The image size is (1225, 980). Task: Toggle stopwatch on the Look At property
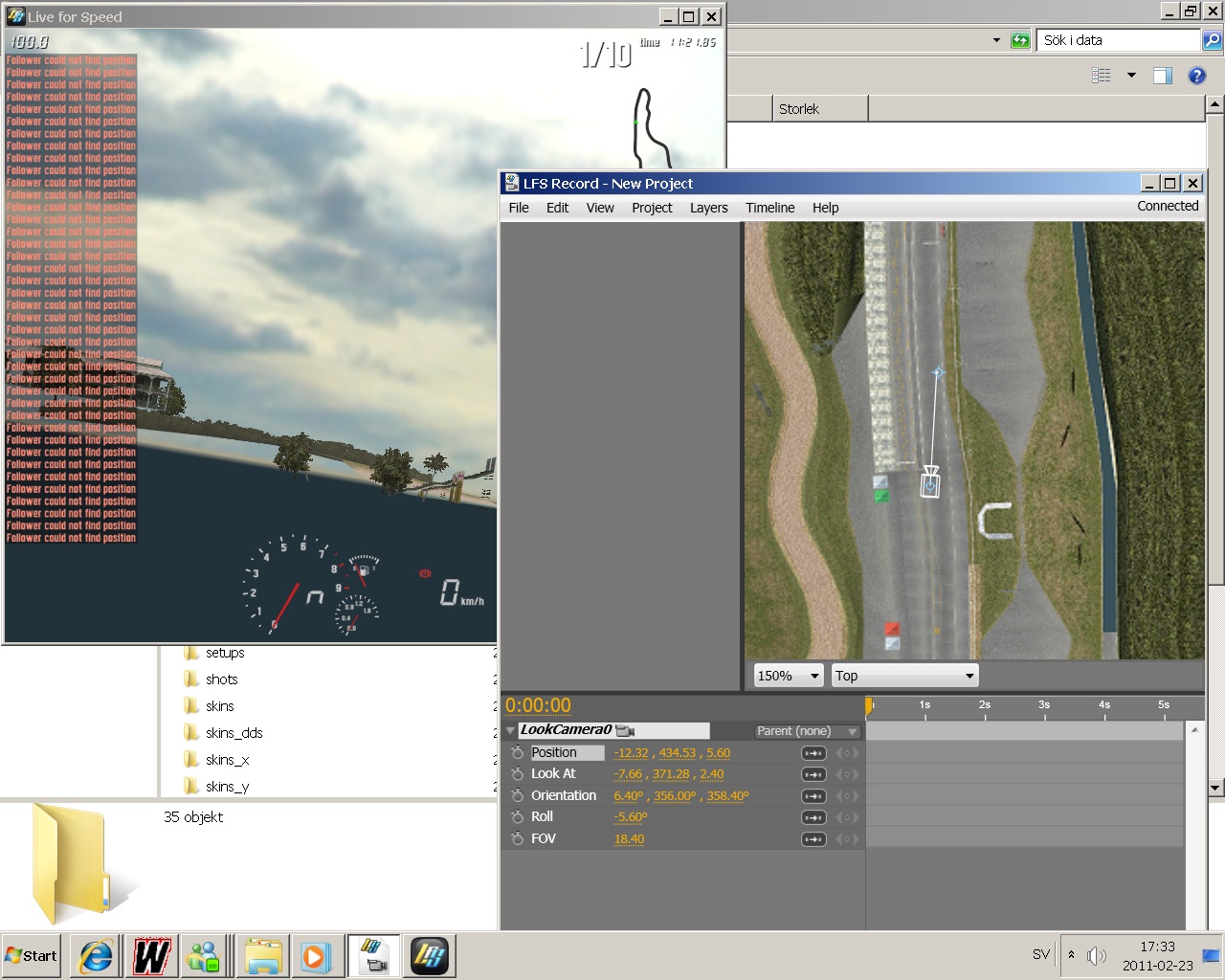pyautogui.click(x=518, y=774)
